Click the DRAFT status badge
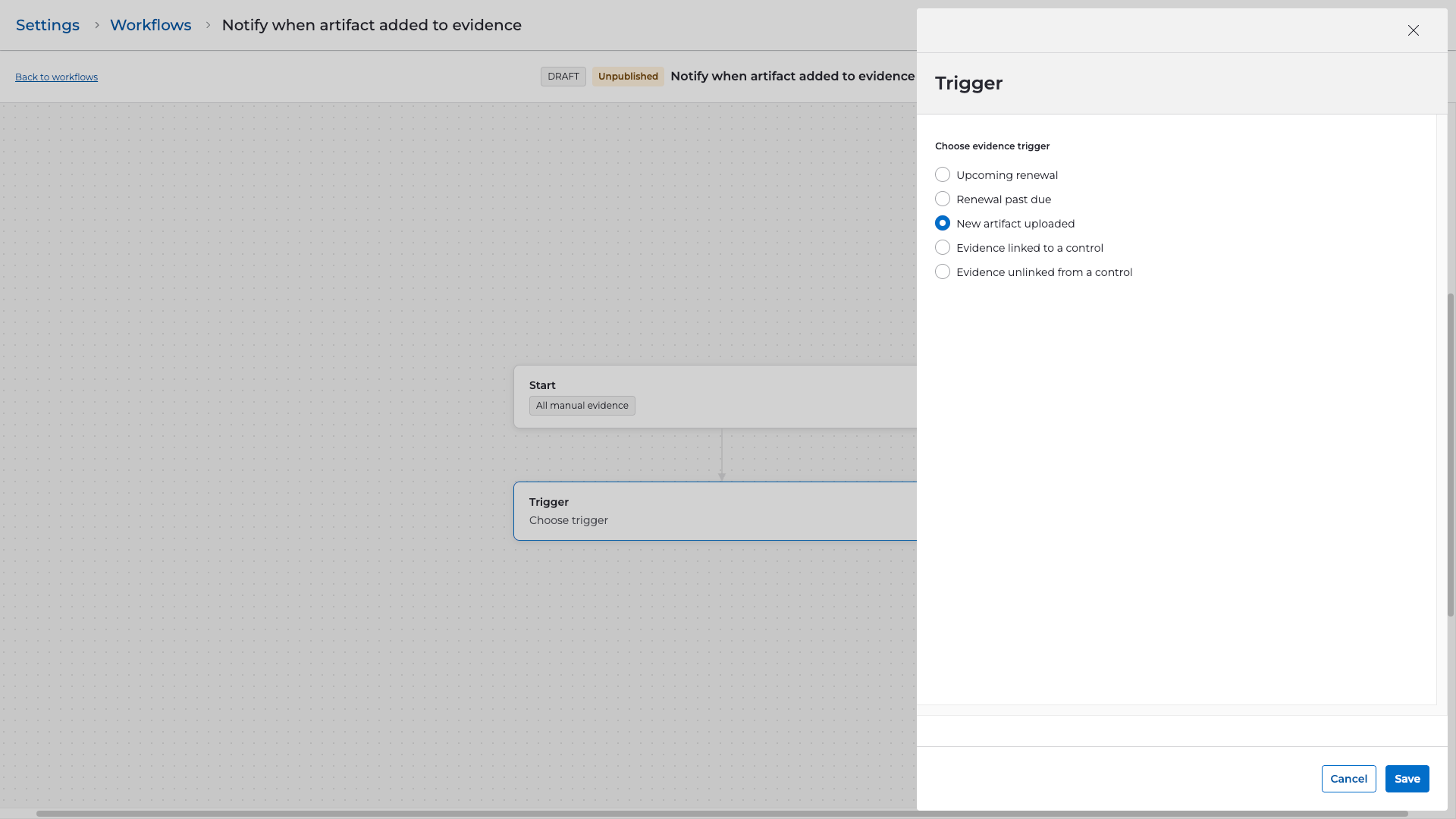Screen dimensions: 1456x819 563,77
